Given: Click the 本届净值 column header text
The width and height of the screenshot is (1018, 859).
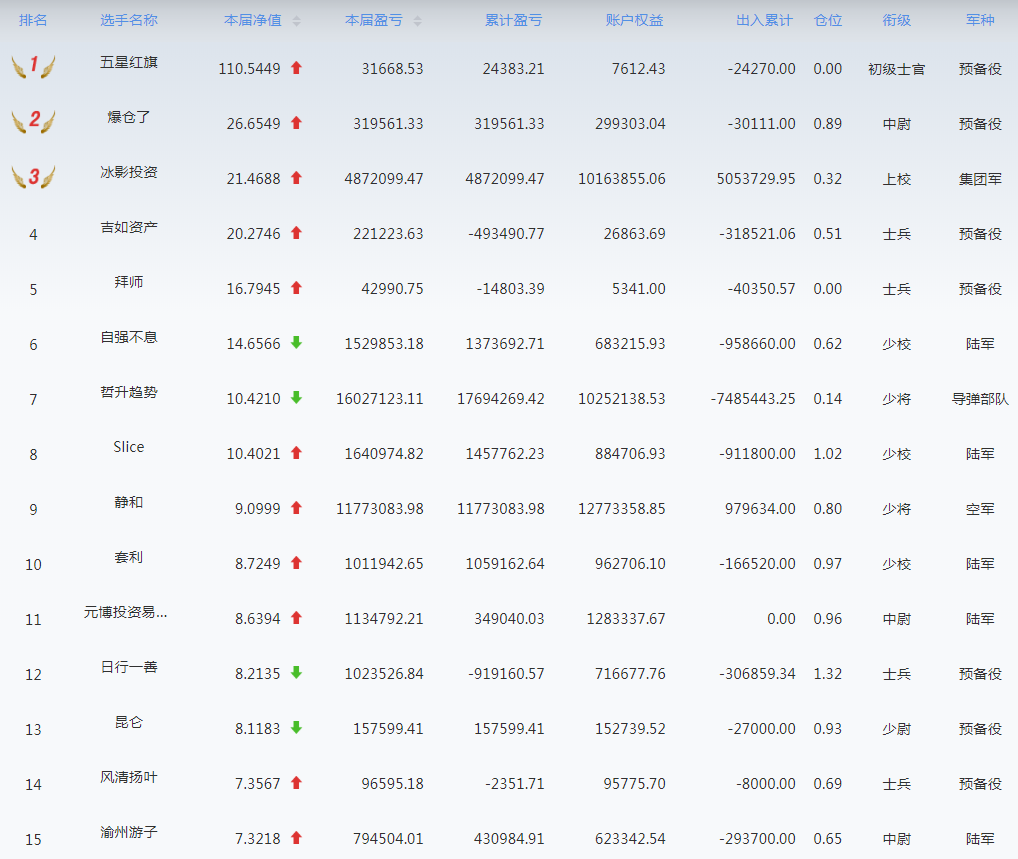Looking at the screenshot, I should 253,20.
